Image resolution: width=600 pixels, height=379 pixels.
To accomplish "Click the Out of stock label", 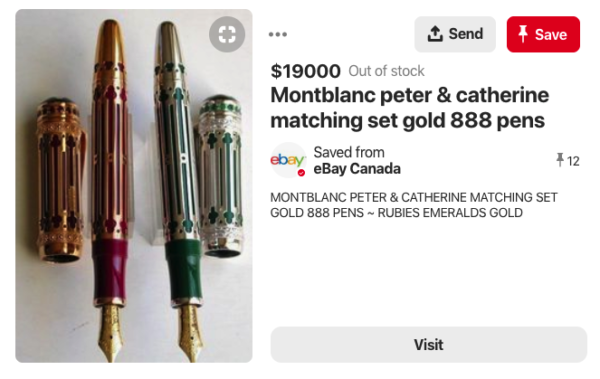I will [x=386, y=71].
